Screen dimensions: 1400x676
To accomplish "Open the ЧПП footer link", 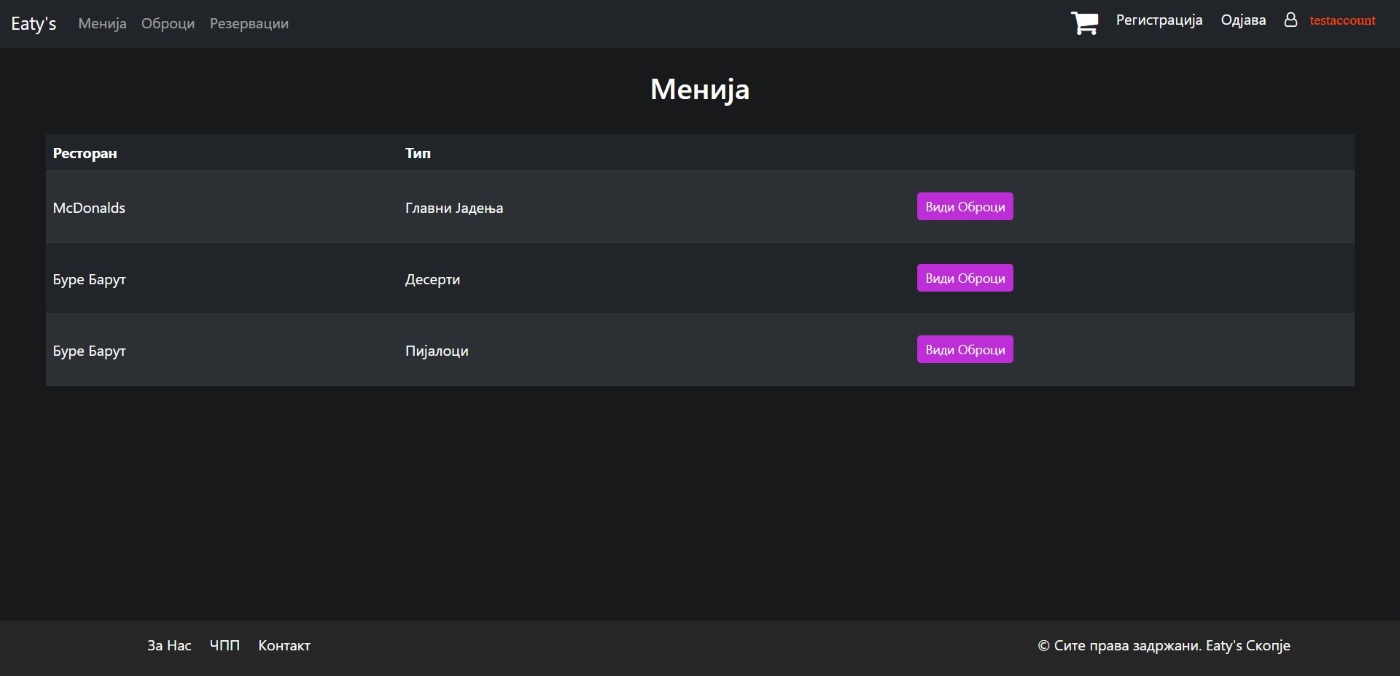I will click(x=225, y=646).
